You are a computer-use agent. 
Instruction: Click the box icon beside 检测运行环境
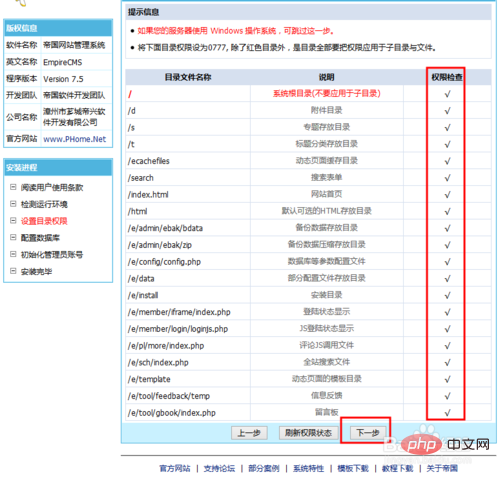coord(13,204)
